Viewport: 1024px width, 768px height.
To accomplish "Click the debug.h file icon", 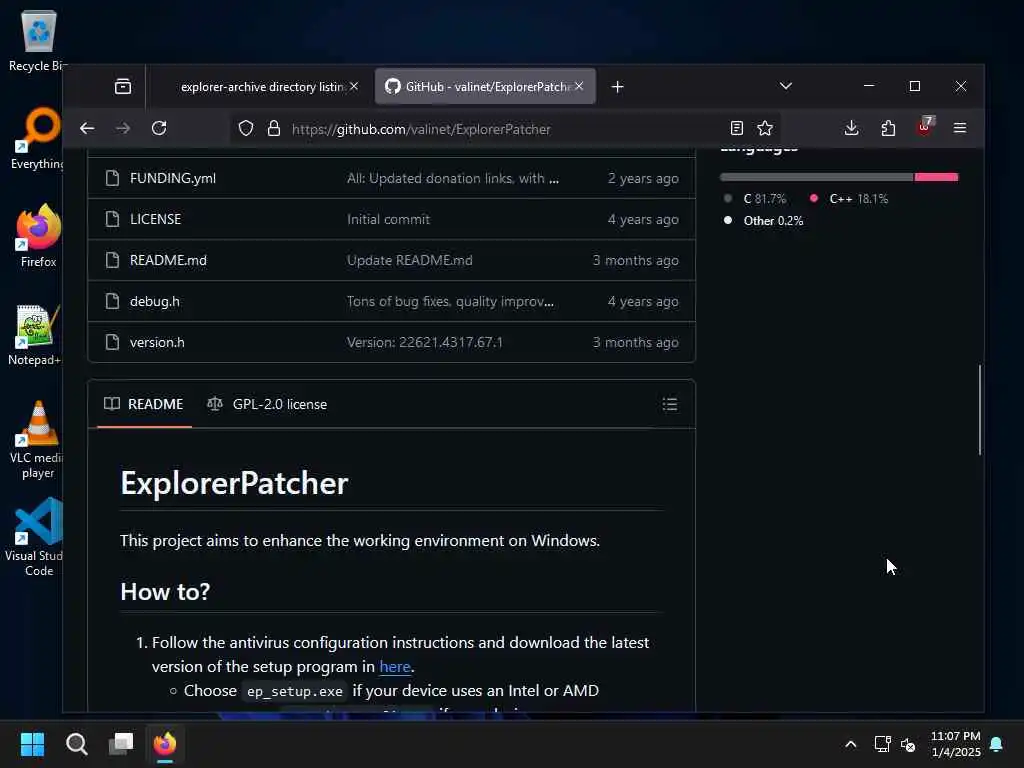I will (x=112, y=301).
